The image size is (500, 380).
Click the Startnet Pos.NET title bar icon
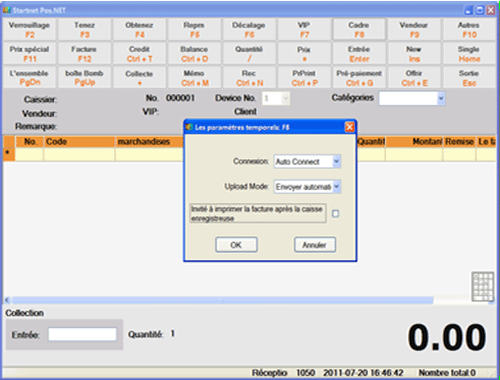tap(7, 10)
